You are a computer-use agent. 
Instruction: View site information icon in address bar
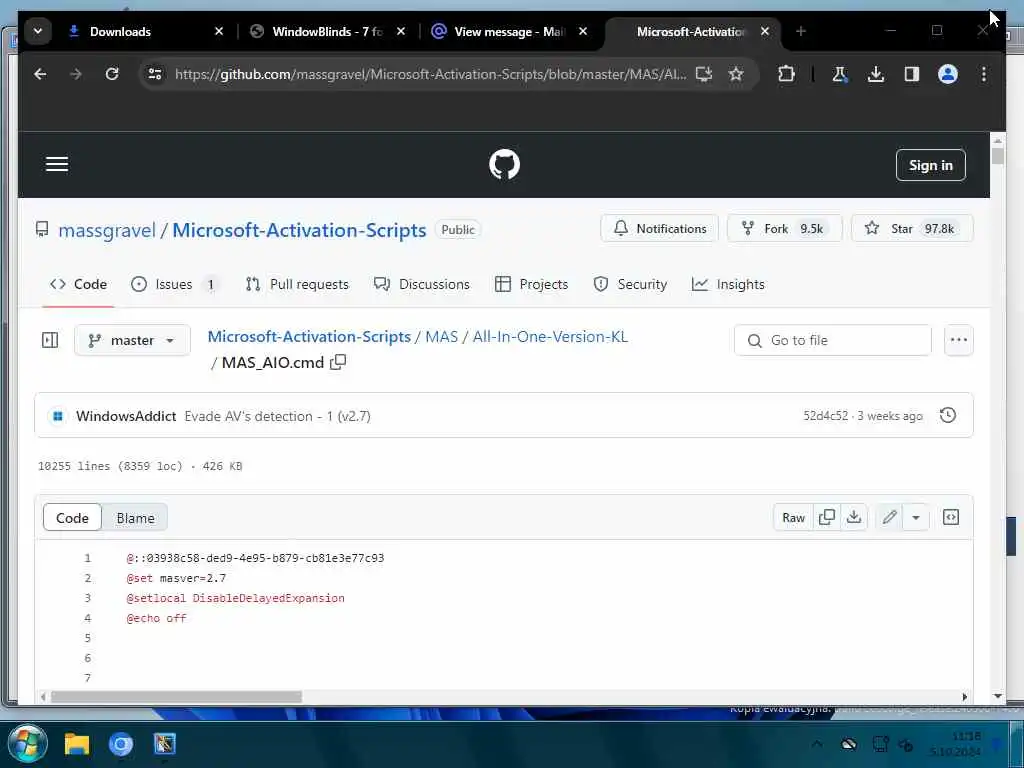(155, 74)
